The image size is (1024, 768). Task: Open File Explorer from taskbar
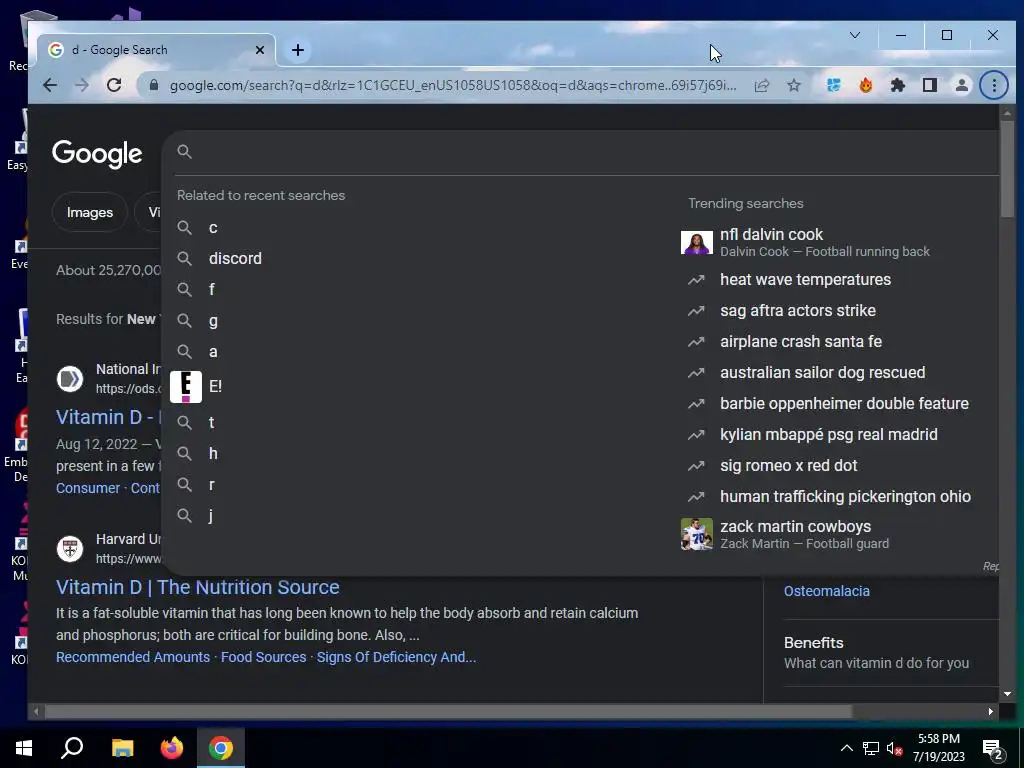click(x=122, y=748)
